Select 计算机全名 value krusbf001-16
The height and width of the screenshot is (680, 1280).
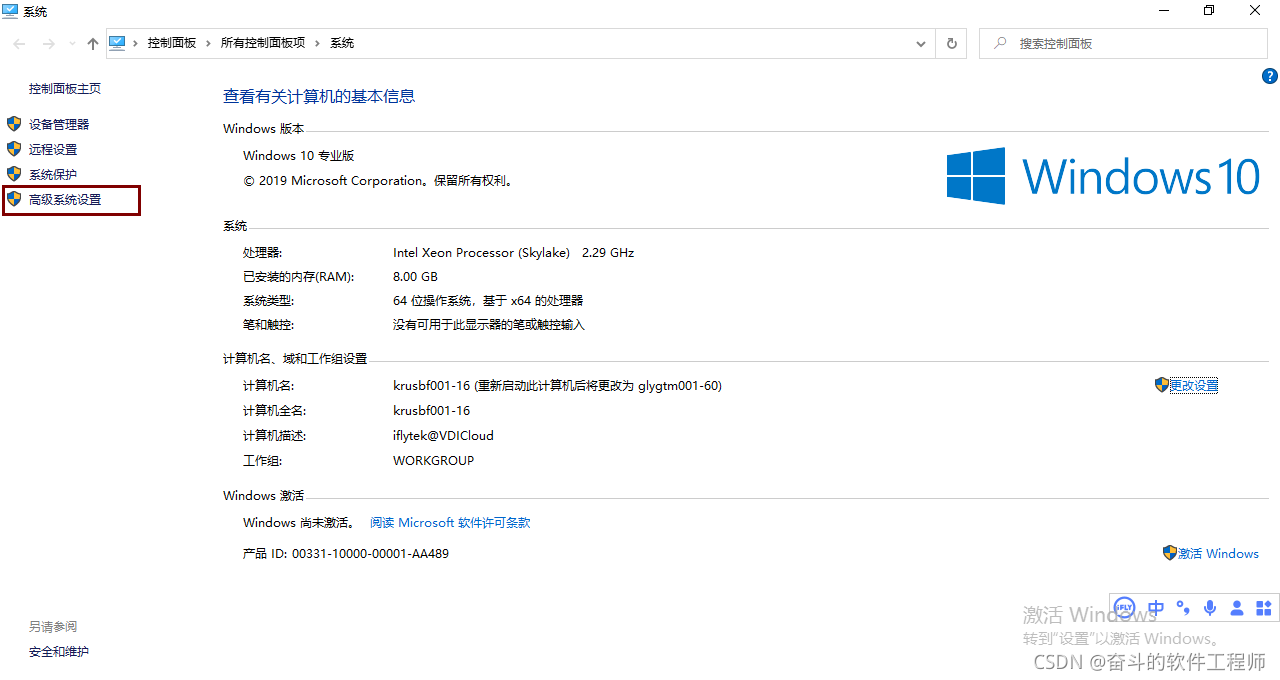[x=431, y=410]
